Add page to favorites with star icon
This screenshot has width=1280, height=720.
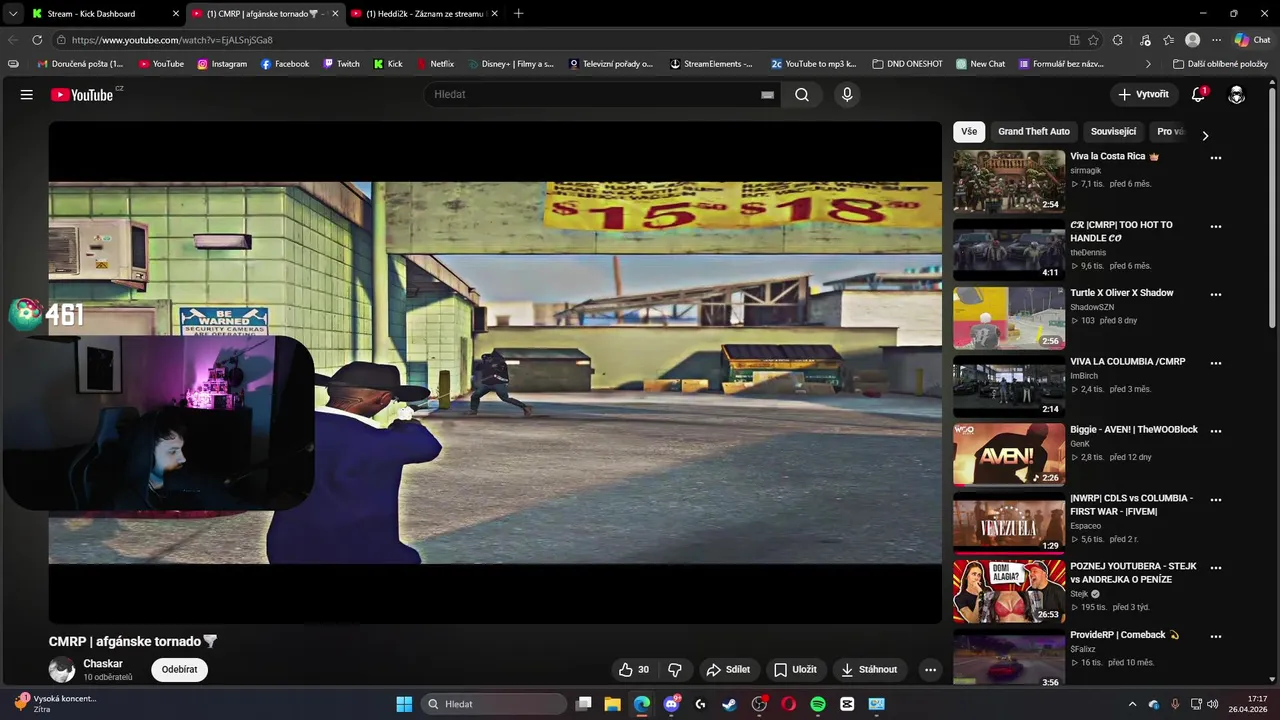coord(1093,40)
